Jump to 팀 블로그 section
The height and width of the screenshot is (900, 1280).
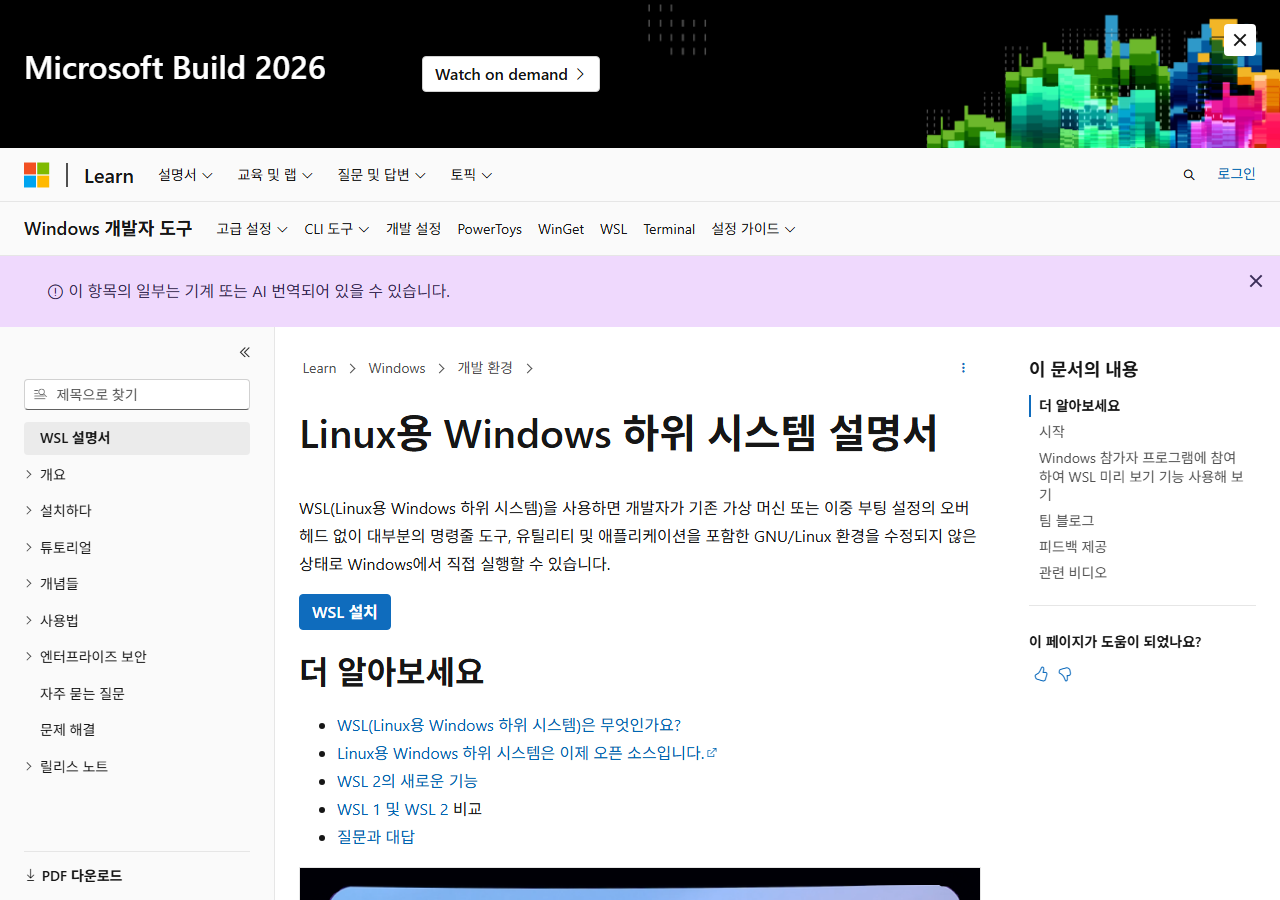(1066, 521)
